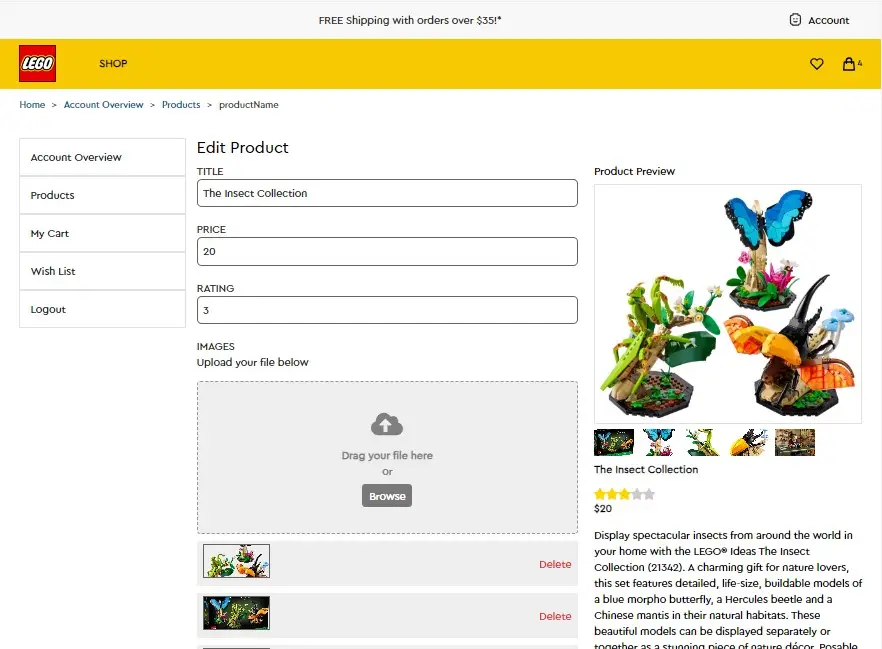Focus the PRICE input field
The height and width of the screenshot is (649, 882).
387,251
